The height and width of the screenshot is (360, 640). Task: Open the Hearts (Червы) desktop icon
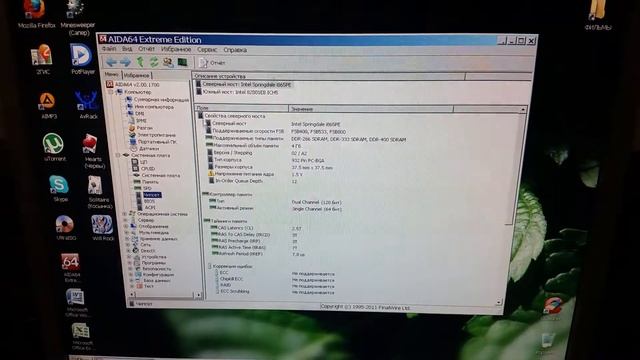[93, 151]
